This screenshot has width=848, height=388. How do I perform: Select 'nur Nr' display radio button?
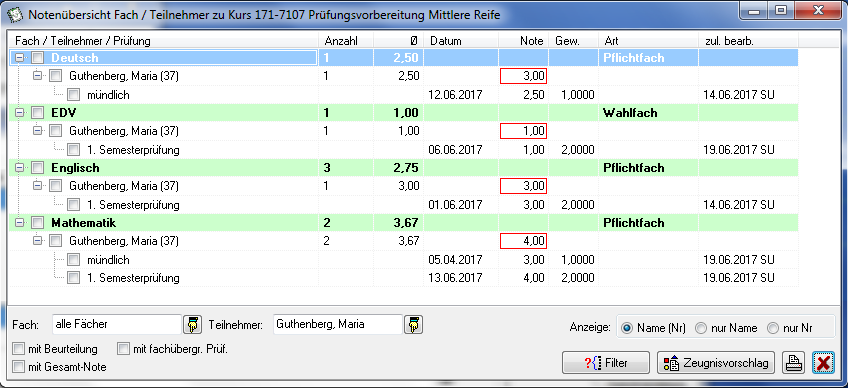[773, 328]
